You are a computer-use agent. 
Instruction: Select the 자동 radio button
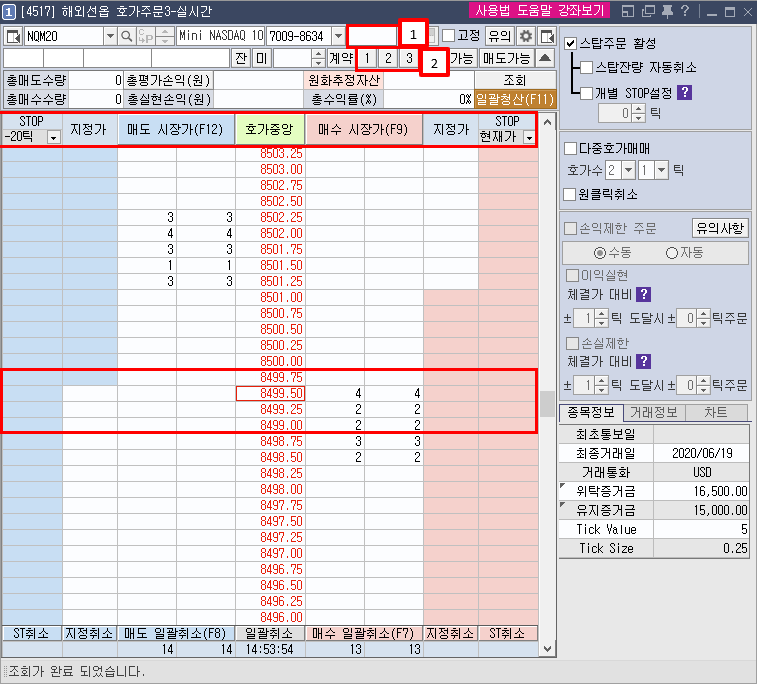click(672, 253)
